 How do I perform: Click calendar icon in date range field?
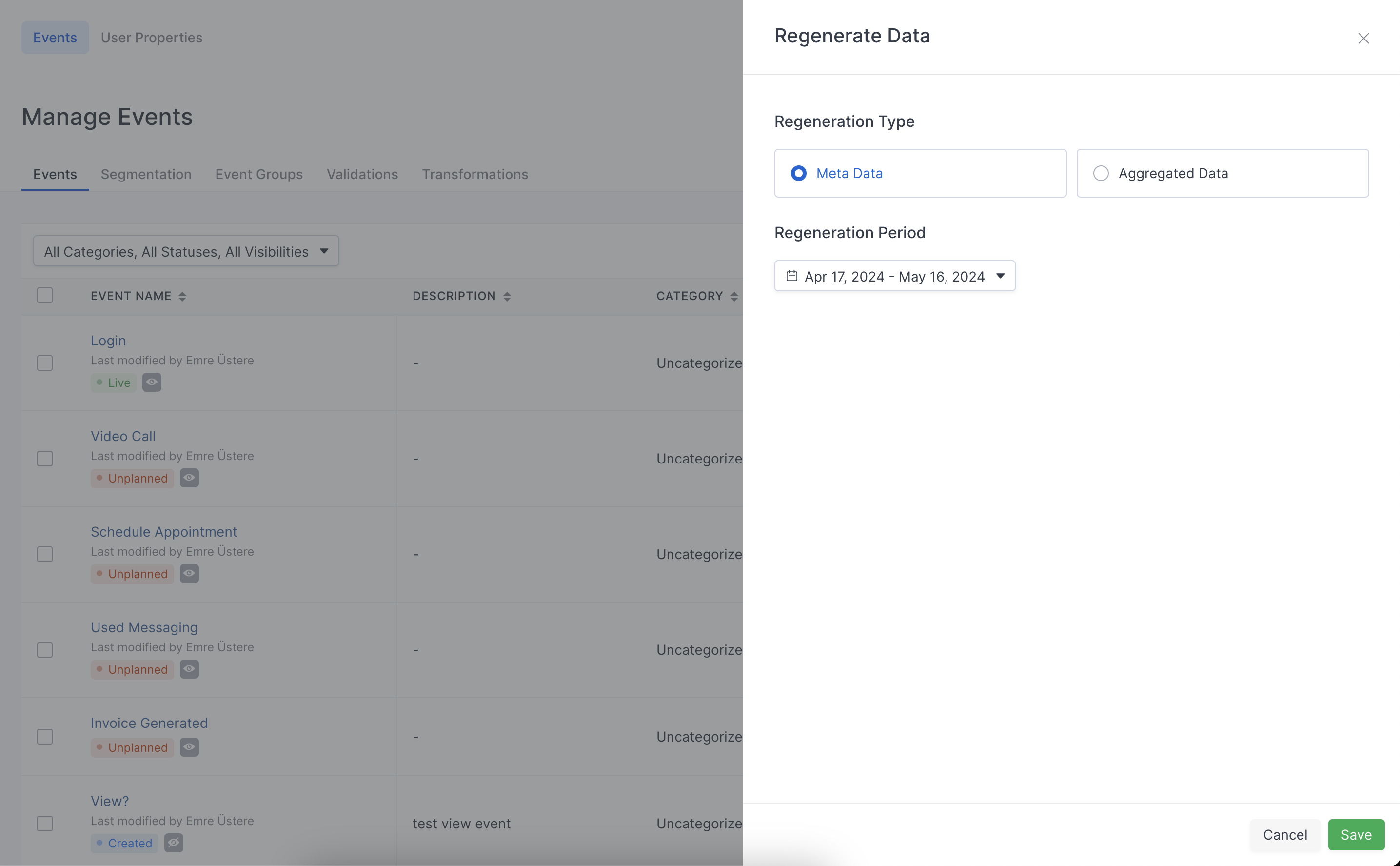pyautogui.click(x=791, y=276)
